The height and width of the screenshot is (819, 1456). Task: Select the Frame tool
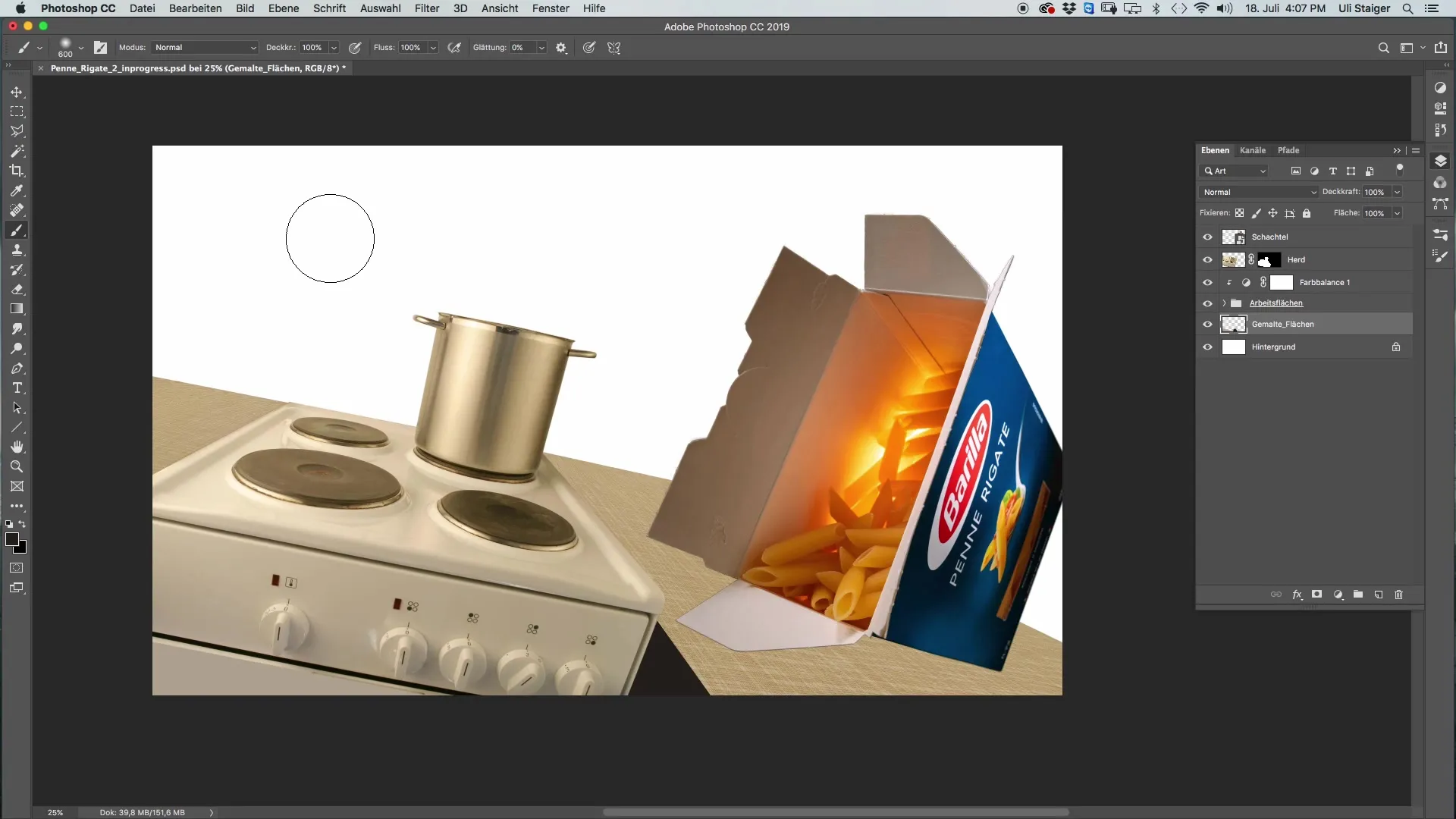pyautogui.click(x=17, y=486)
